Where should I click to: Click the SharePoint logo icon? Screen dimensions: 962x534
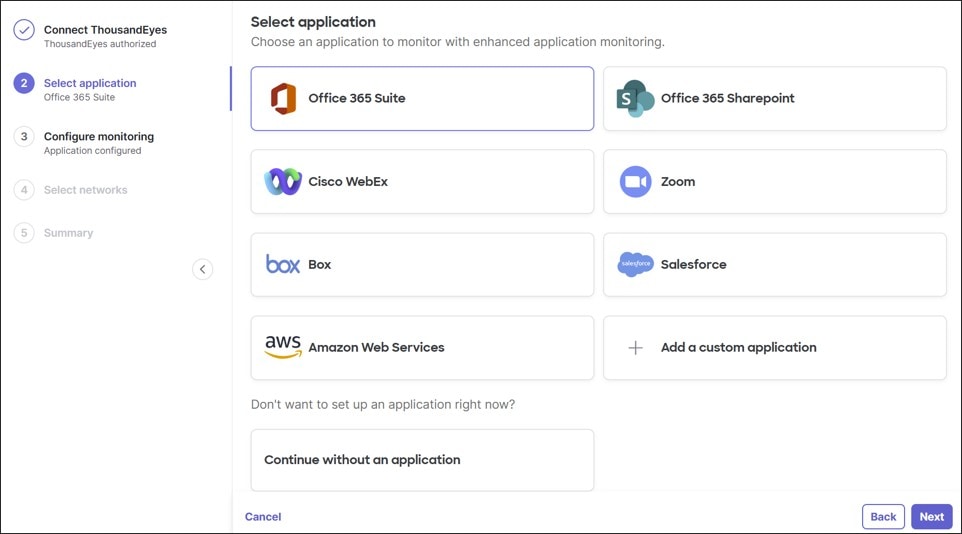tap(635, 99)
